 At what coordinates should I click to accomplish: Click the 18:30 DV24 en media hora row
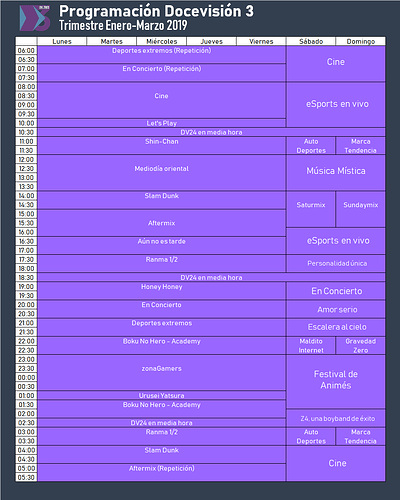(x=211, y=277)
